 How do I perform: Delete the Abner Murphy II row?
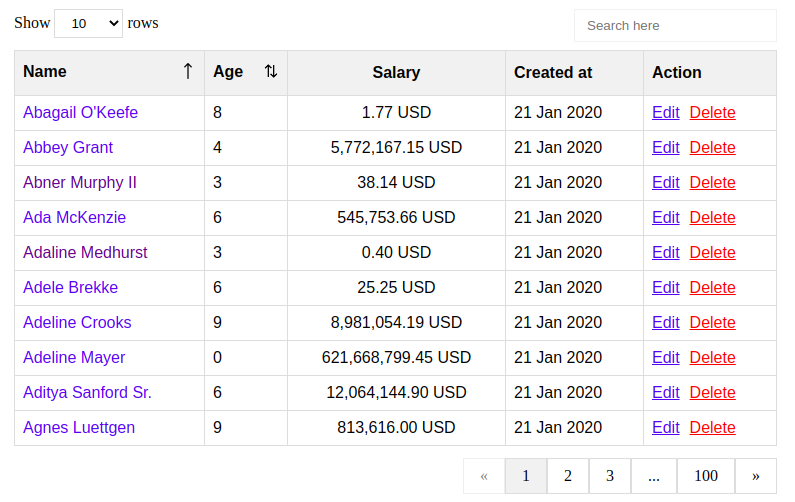[x=712, y=183]
